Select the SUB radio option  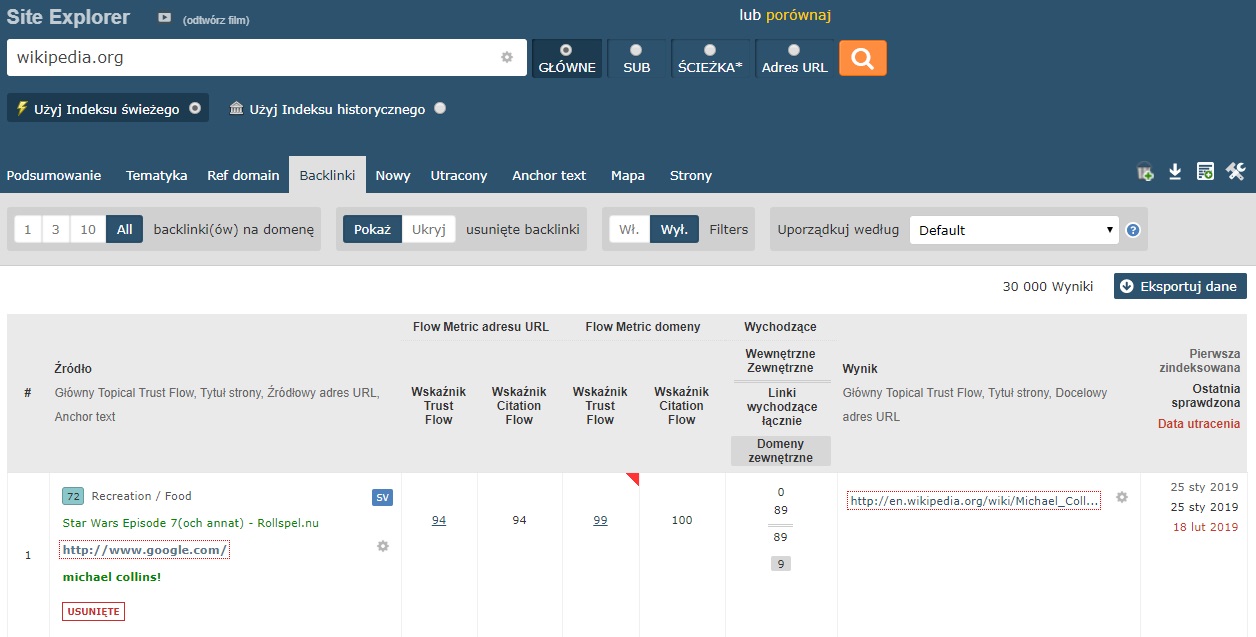[x=636, y=50]
